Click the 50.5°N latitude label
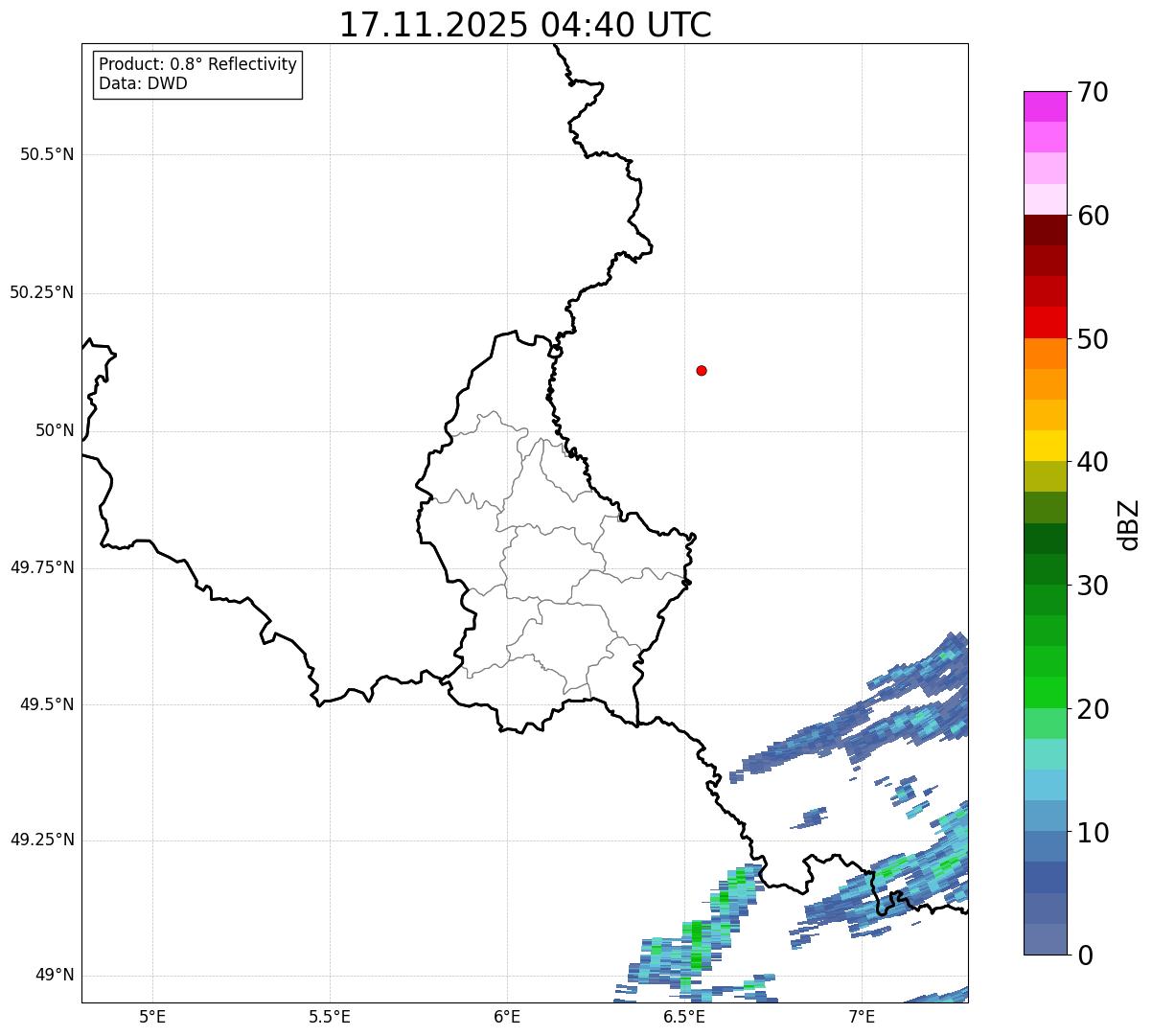The height and width of the screenshot is (1036, 1152). (47, 154)
